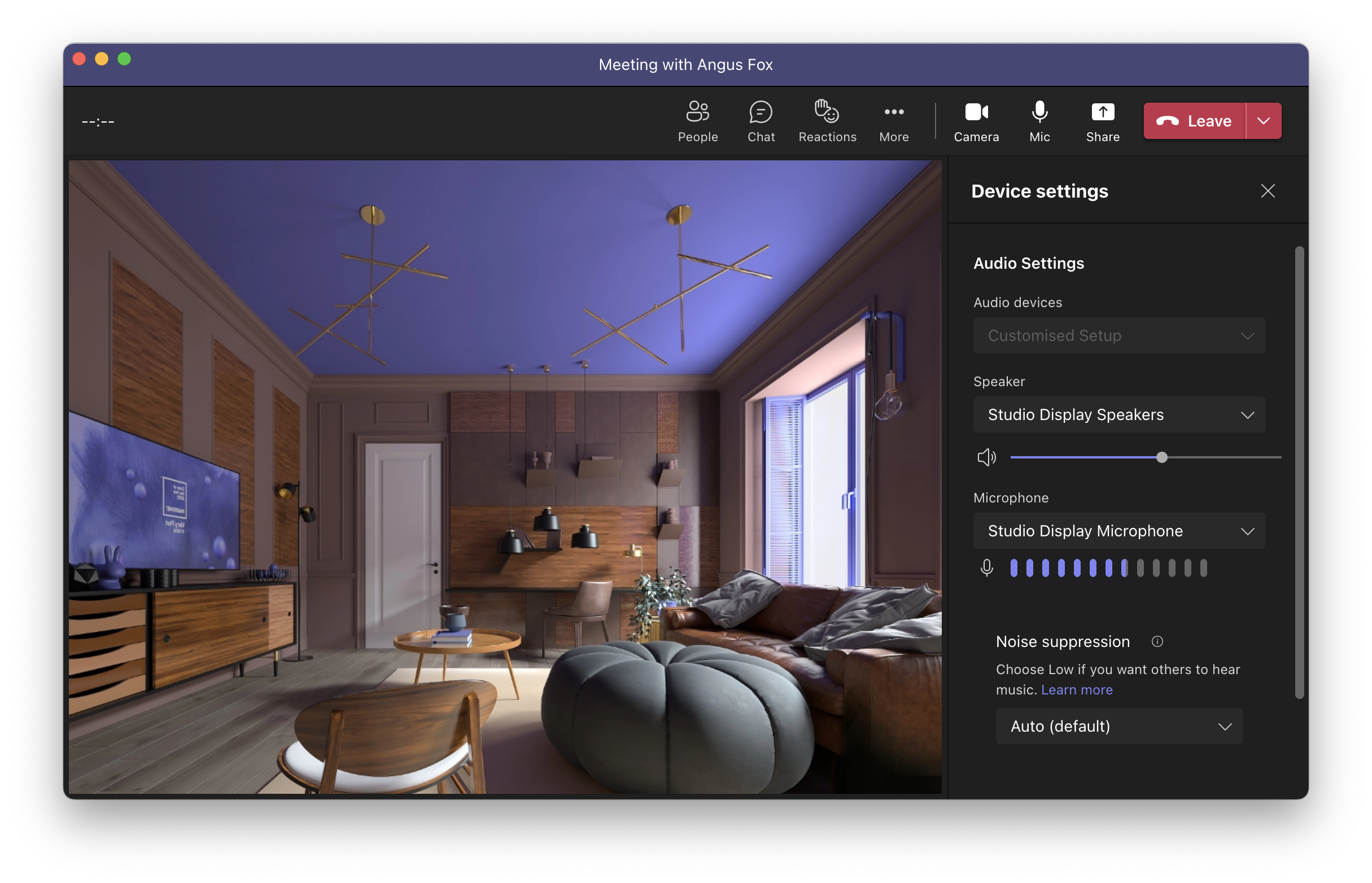Open the Audio devices Customised Setup dropdown
Image resolution: width=1372 pixels, height=883 pixels.
[1118, 335]
